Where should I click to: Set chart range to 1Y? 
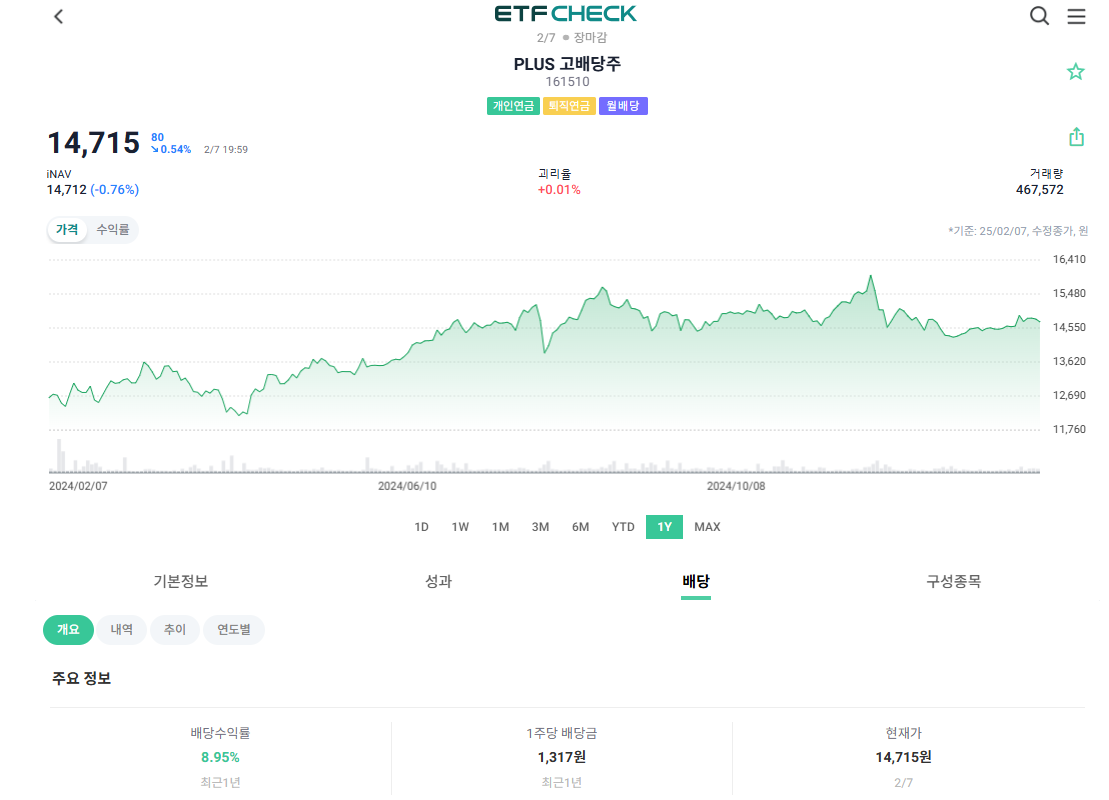pyautogui.click(x=664, y=527)
